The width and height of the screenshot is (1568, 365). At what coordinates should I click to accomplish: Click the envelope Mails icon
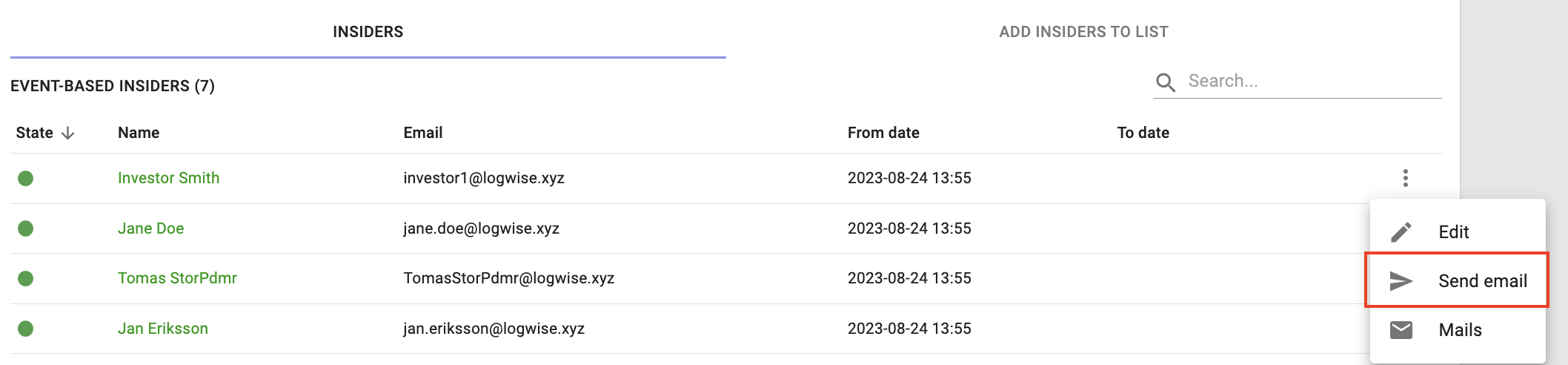coord(1401,330)
